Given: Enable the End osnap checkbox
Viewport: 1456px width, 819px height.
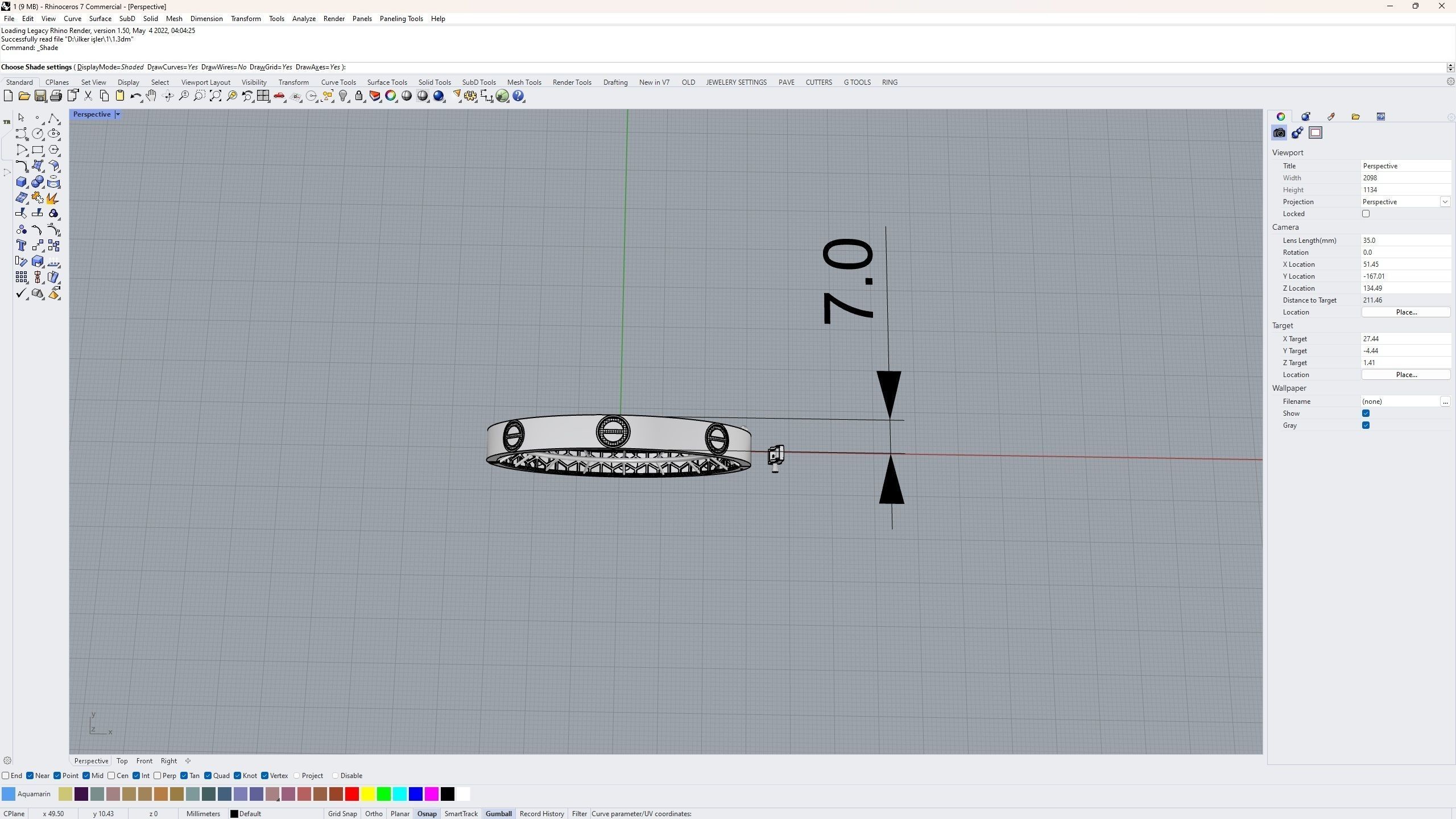Looking at the screenshot, I should [6, 776].
